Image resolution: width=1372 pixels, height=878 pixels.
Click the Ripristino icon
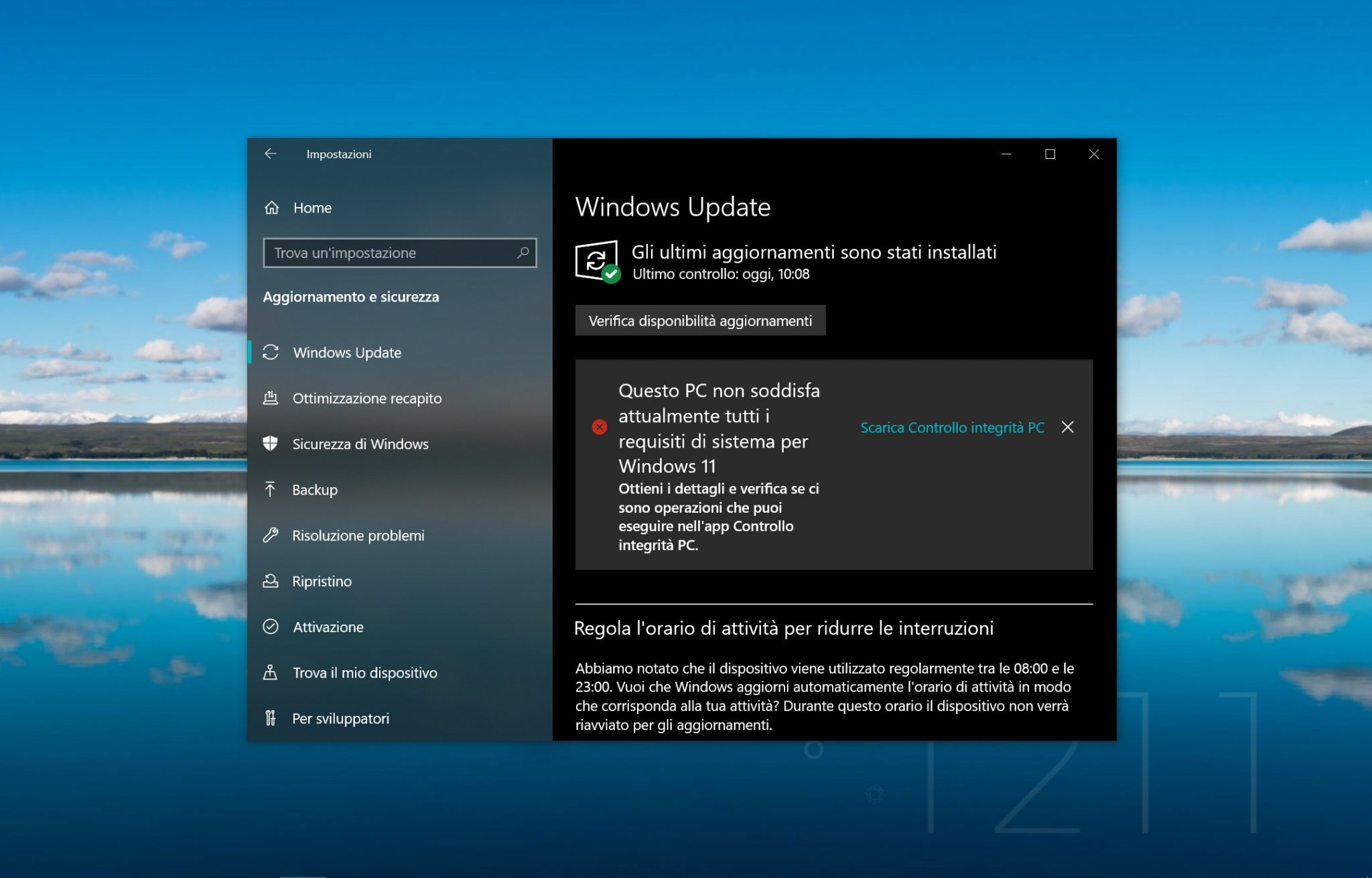pyautogui.click(x=271, y=581)
